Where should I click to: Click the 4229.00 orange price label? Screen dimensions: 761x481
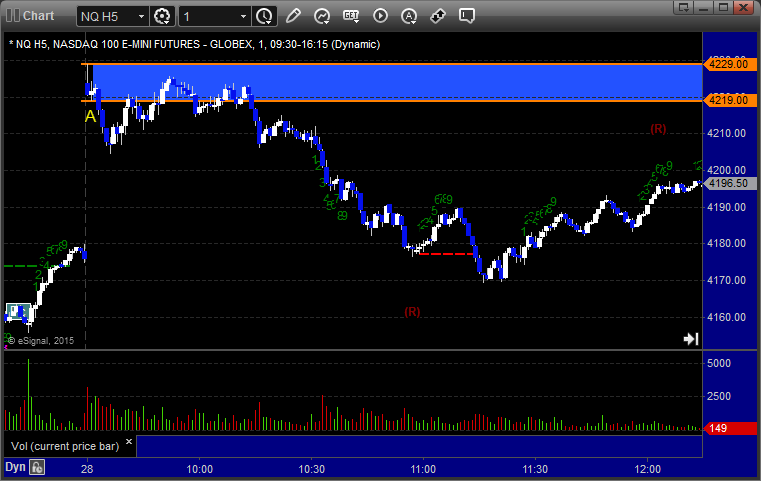pyautogui.click(x=730, y=64)
